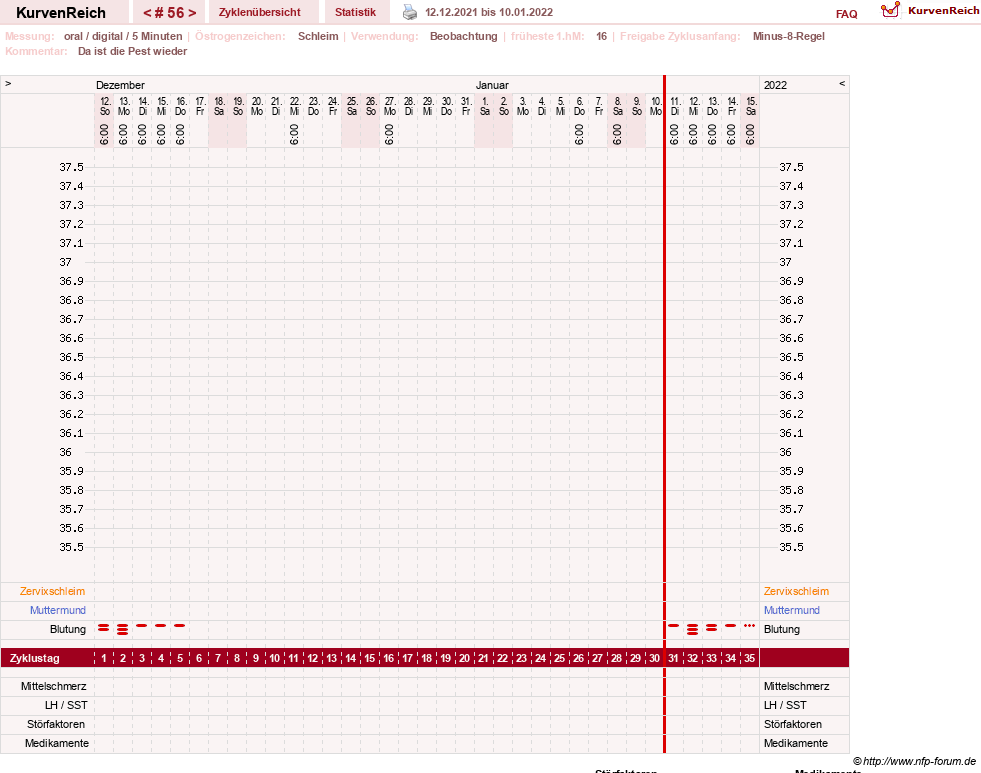
Task: Click the heavy Blutung marker on cycle day 2
Action: click(x=123, y=629)
